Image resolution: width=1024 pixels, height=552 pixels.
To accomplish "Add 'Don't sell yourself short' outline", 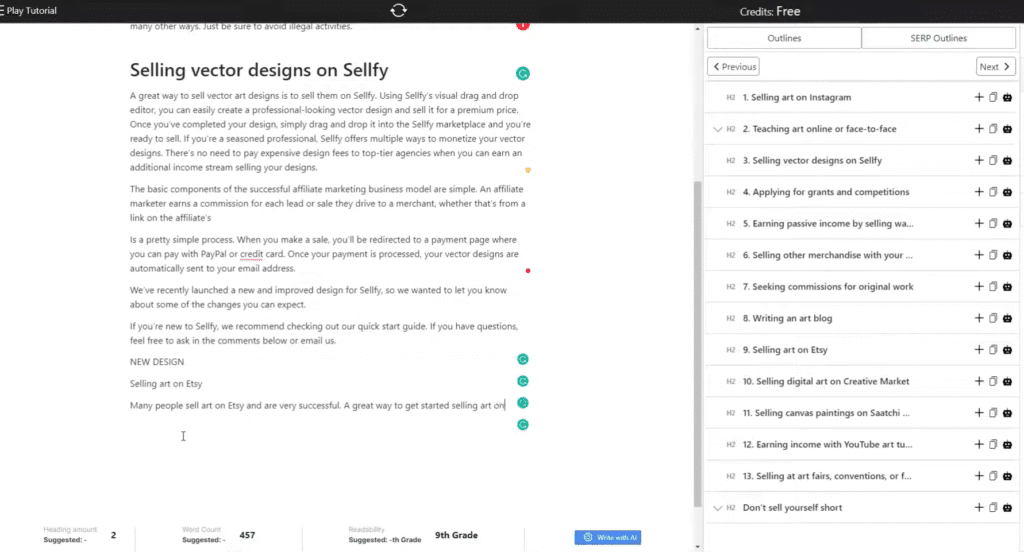I will click(x=978, y=508).
